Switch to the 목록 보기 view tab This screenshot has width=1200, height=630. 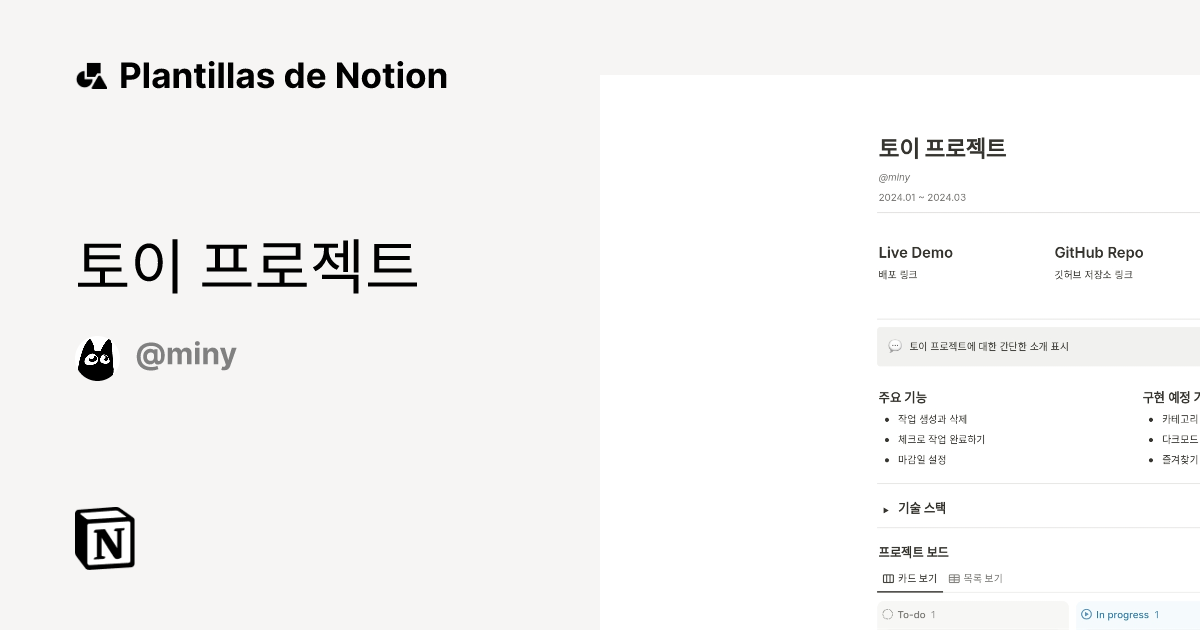(981, 578)
